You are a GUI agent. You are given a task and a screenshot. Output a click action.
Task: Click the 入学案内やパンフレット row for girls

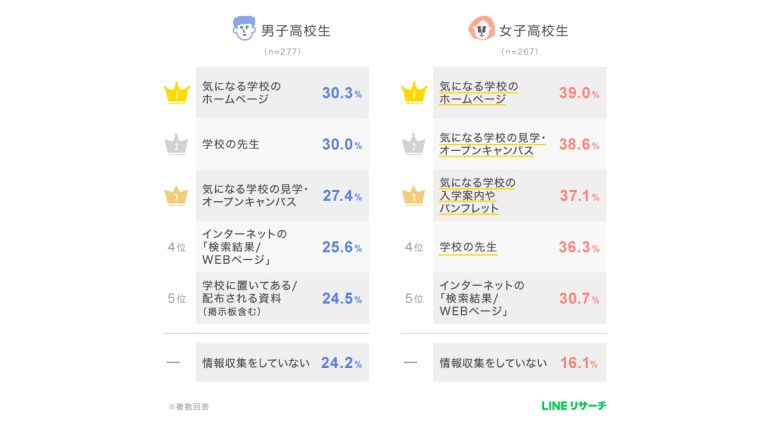point(520,196)
